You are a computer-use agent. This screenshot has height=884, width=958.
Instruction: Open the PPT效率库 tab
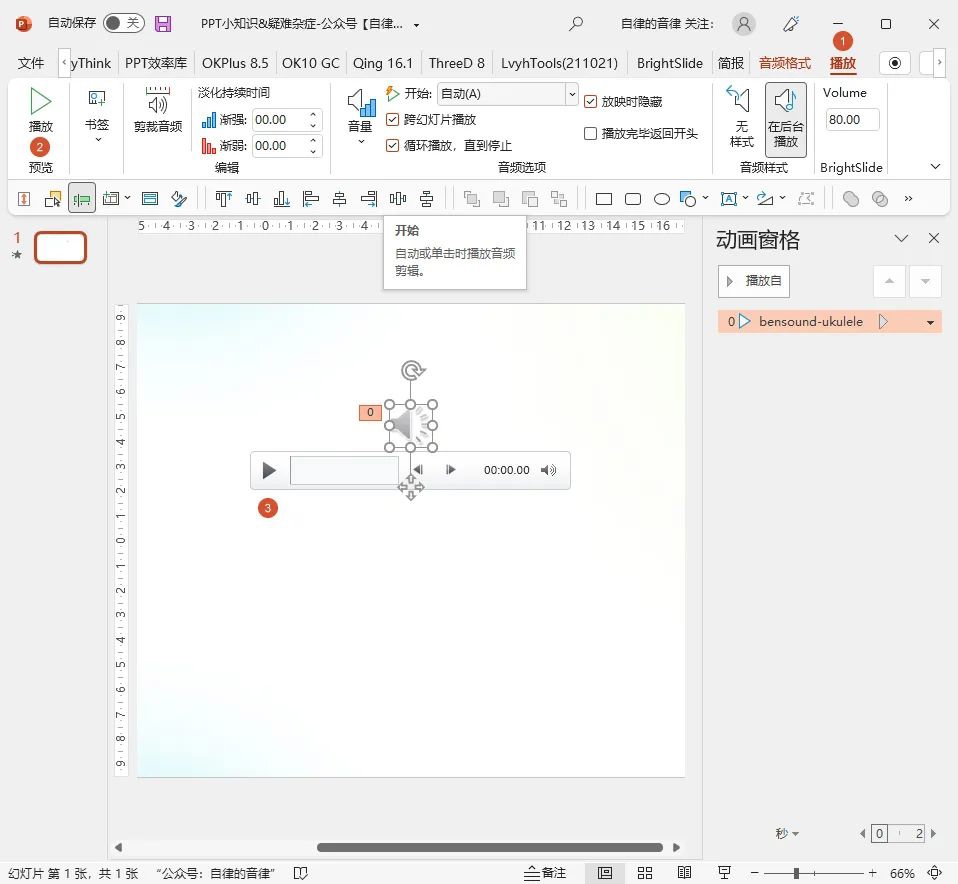156,63
